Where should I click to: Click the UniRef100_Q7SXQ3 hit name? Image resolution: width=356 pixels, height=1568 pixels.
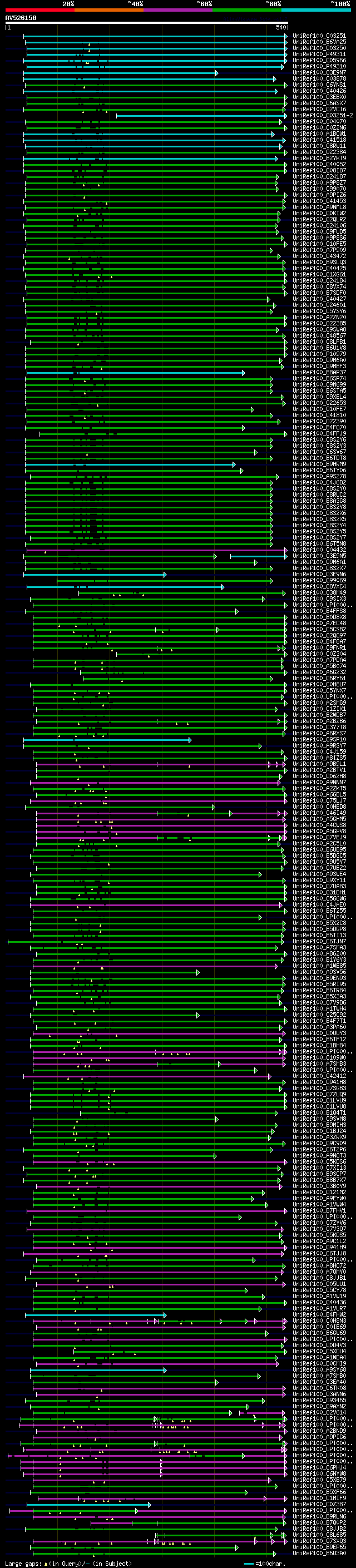[319, 1541]
